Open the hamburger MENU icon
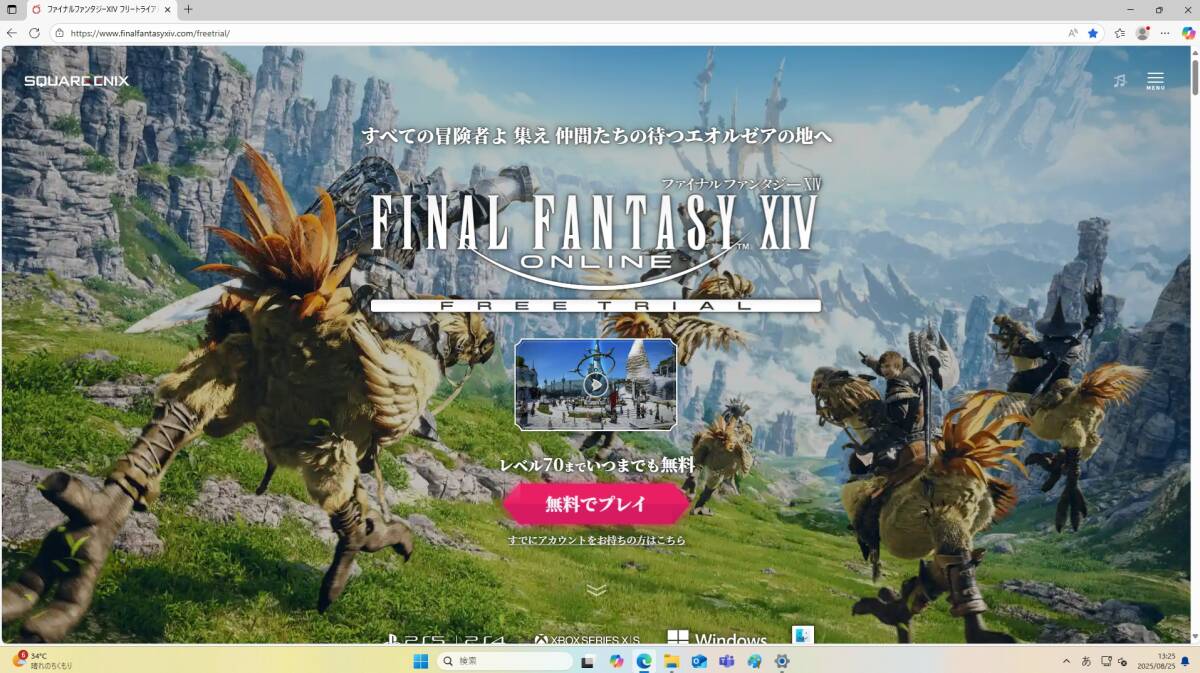1200x673 pixels. (1155, 80)
